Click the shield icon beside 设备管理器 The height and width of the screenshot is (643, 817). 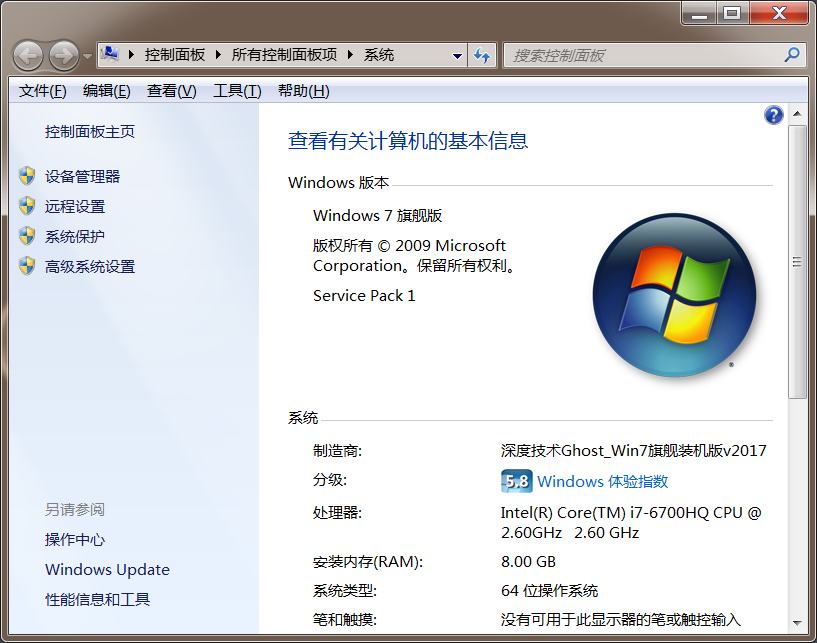pos(27,176)
